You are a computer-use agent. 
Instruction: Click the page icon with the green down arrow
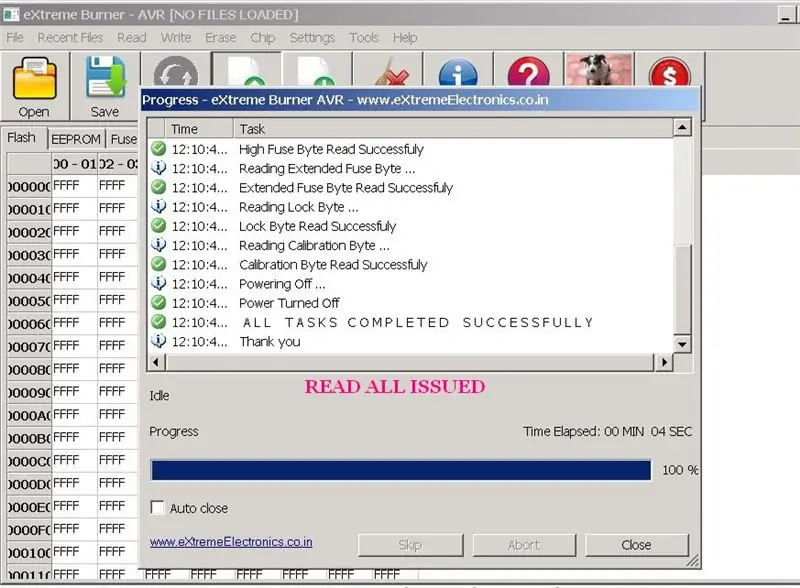(317, 70)
